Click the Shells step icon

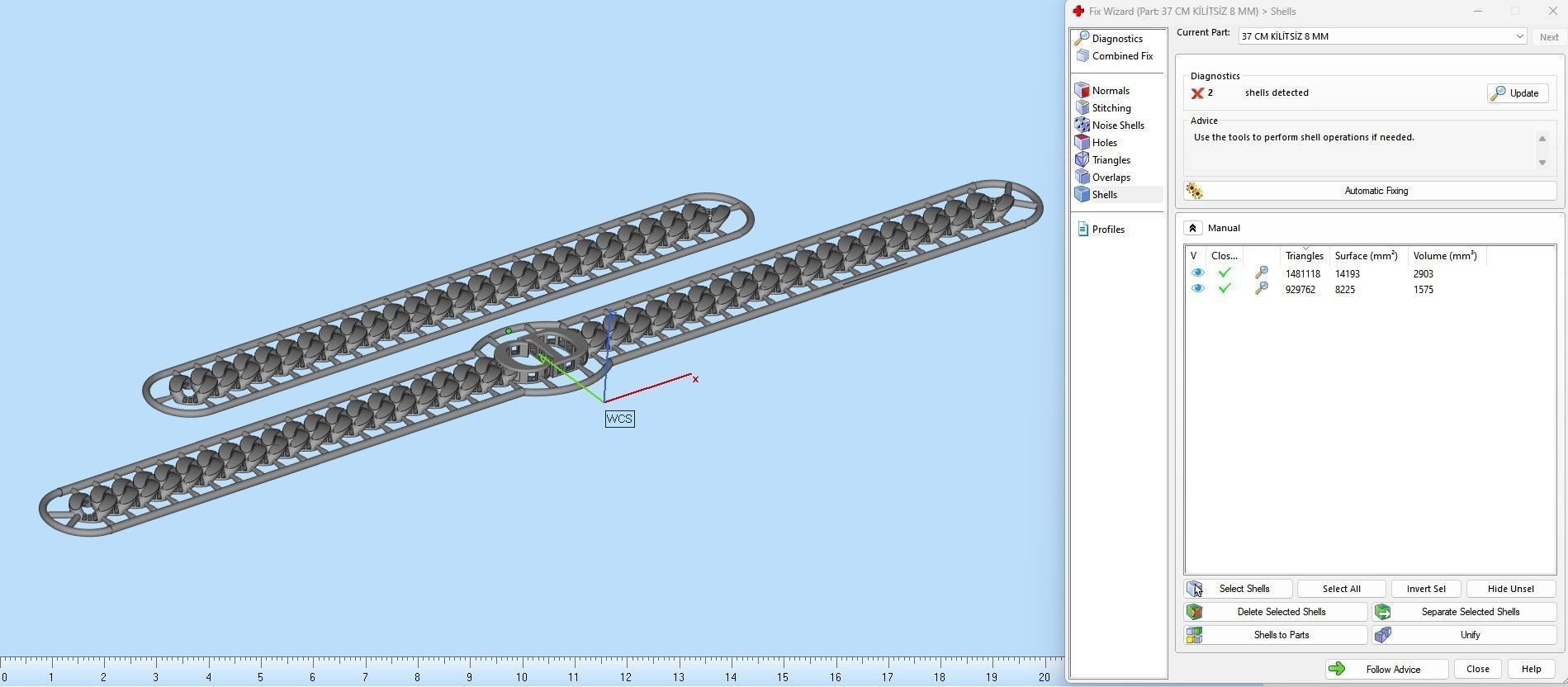click(x=1082, y=195)
